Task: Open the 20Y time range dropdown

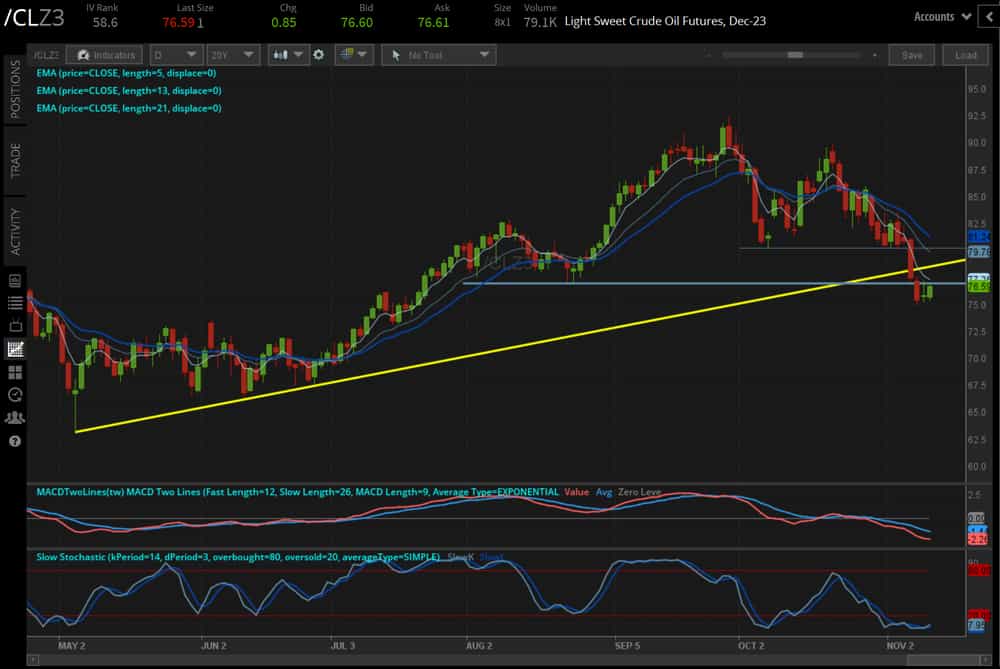Action: [x=232, y=55]
